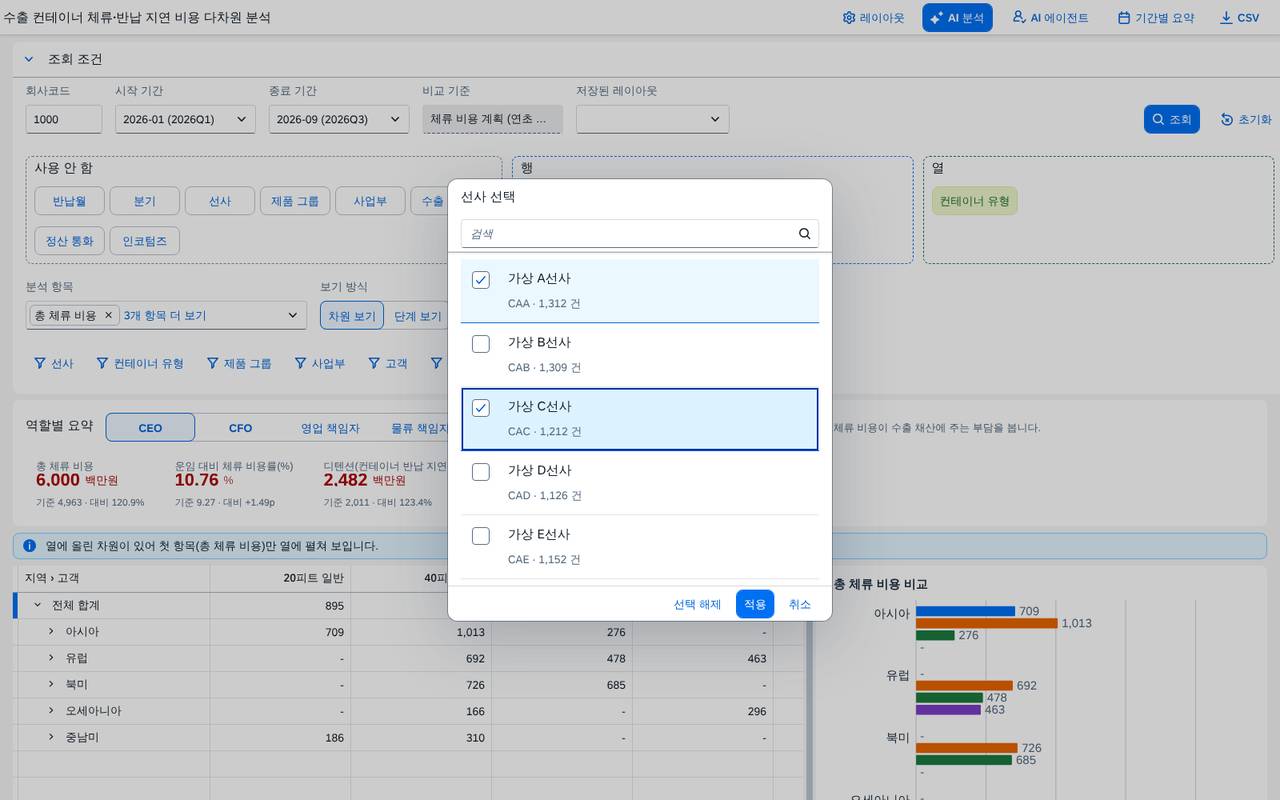Click the blue 아시아 709 chart bar
This screenshot has height=800, width=1280.
[965, 611]
